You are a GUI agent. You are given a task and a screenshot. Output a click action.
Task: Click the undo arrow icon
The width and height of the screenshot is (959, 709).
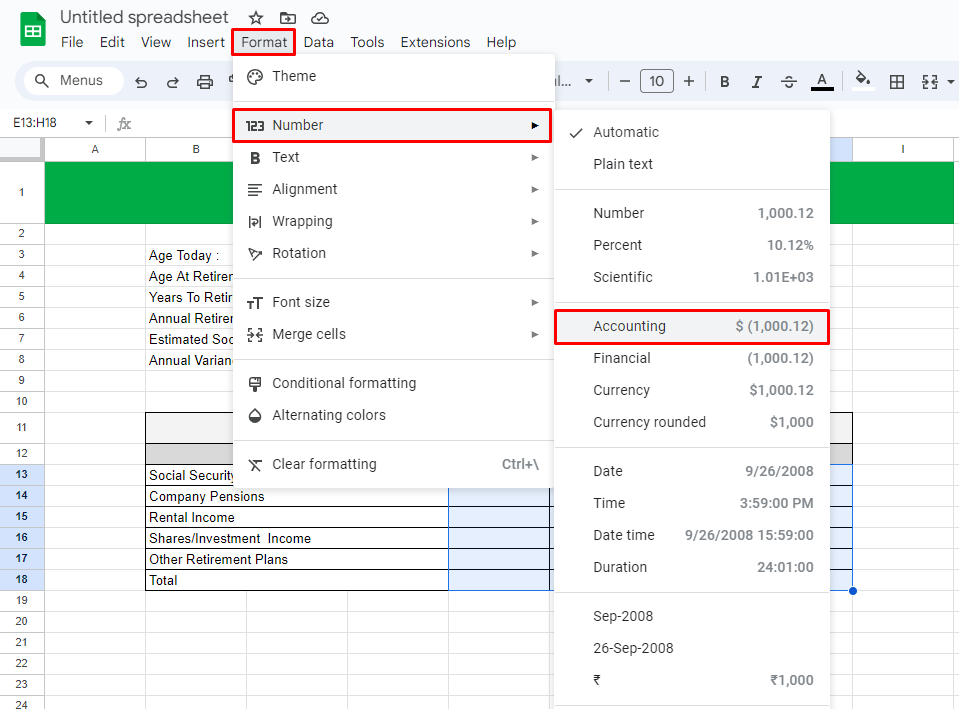click(x=141, y=81)
